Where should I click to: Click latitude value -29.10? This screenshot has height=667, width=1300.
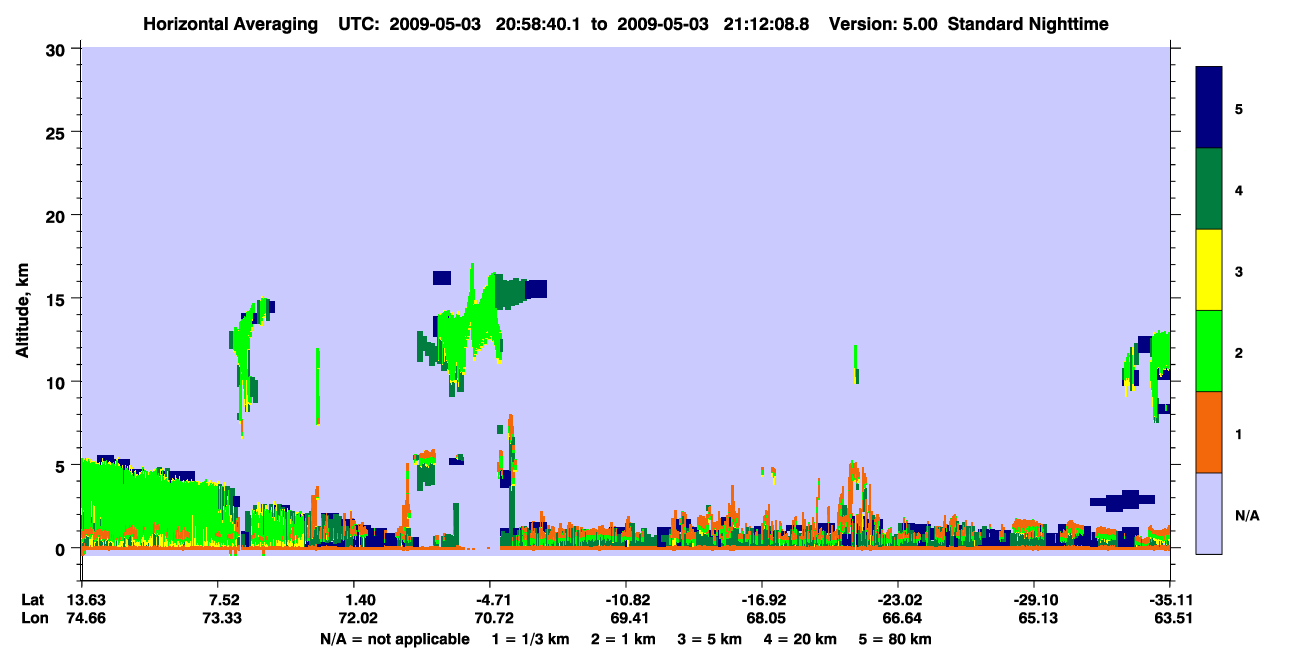pyautogui.click(x=1033, y=600)
